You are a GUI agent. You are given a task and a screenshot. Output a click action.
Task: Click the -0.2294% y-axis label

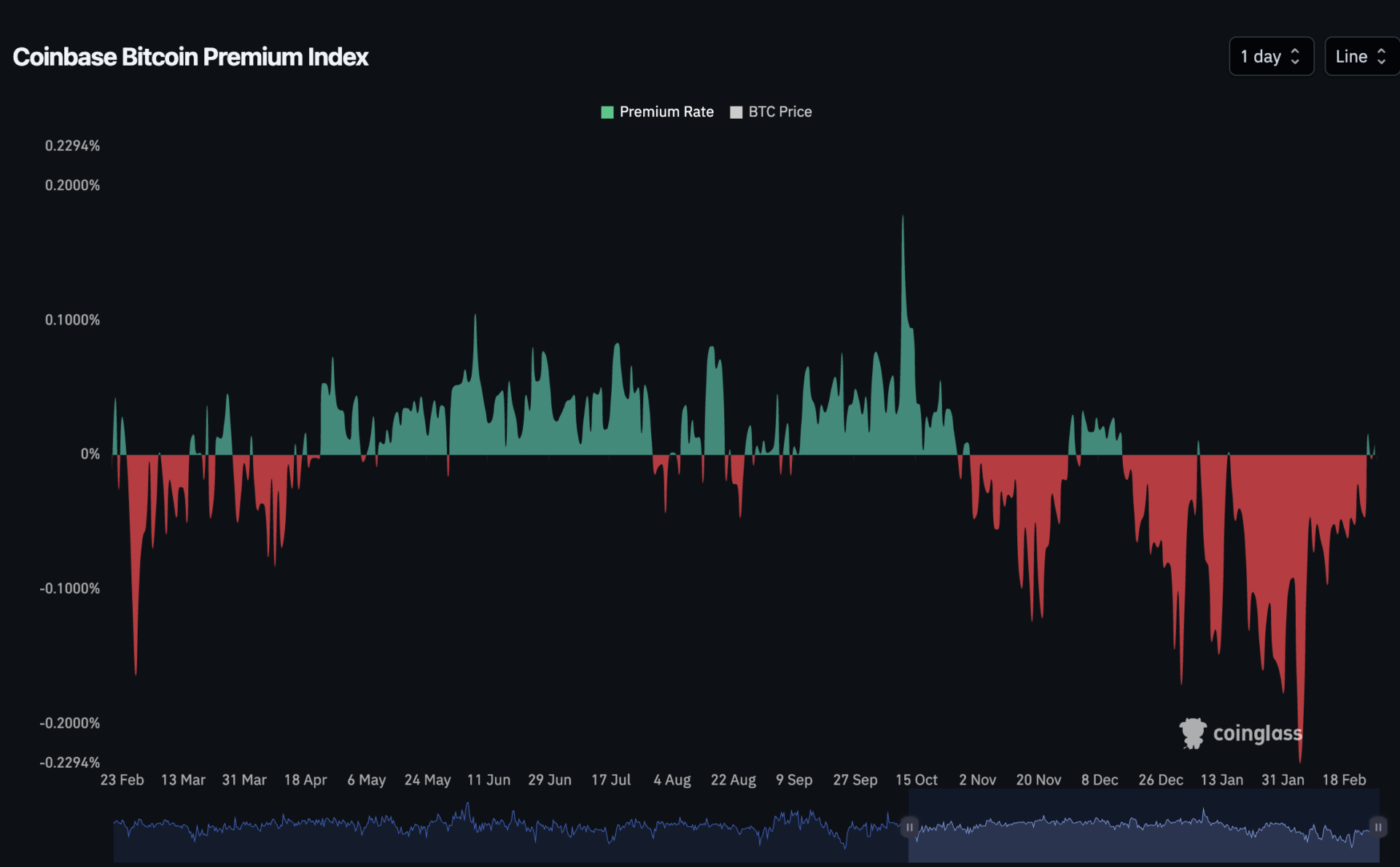coord(70,763)
